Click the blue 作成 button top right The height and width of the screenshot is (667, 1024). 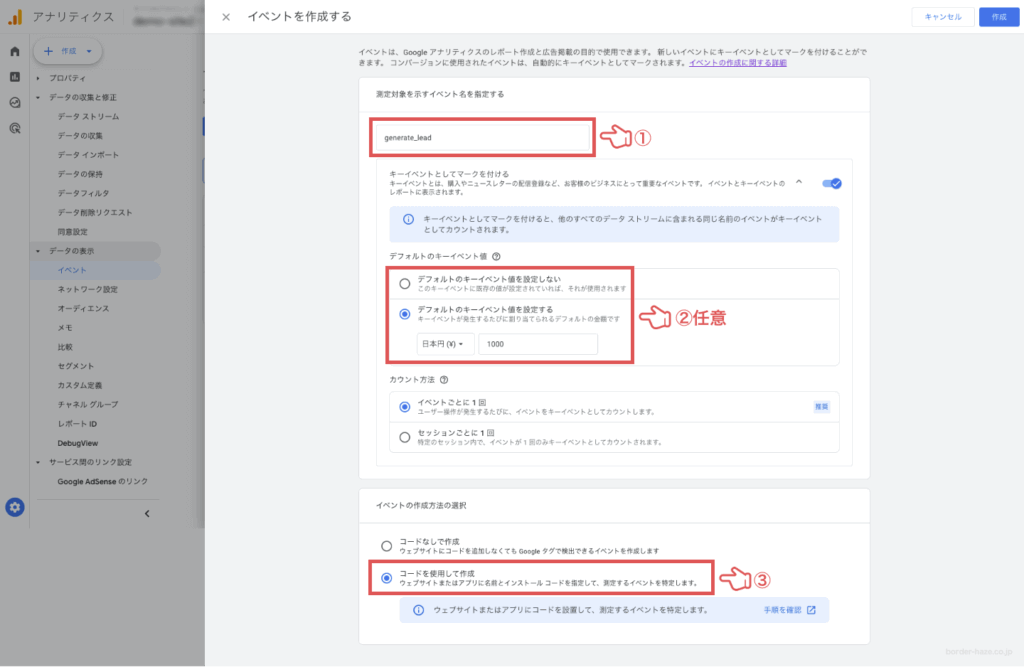tap(998, 17)
